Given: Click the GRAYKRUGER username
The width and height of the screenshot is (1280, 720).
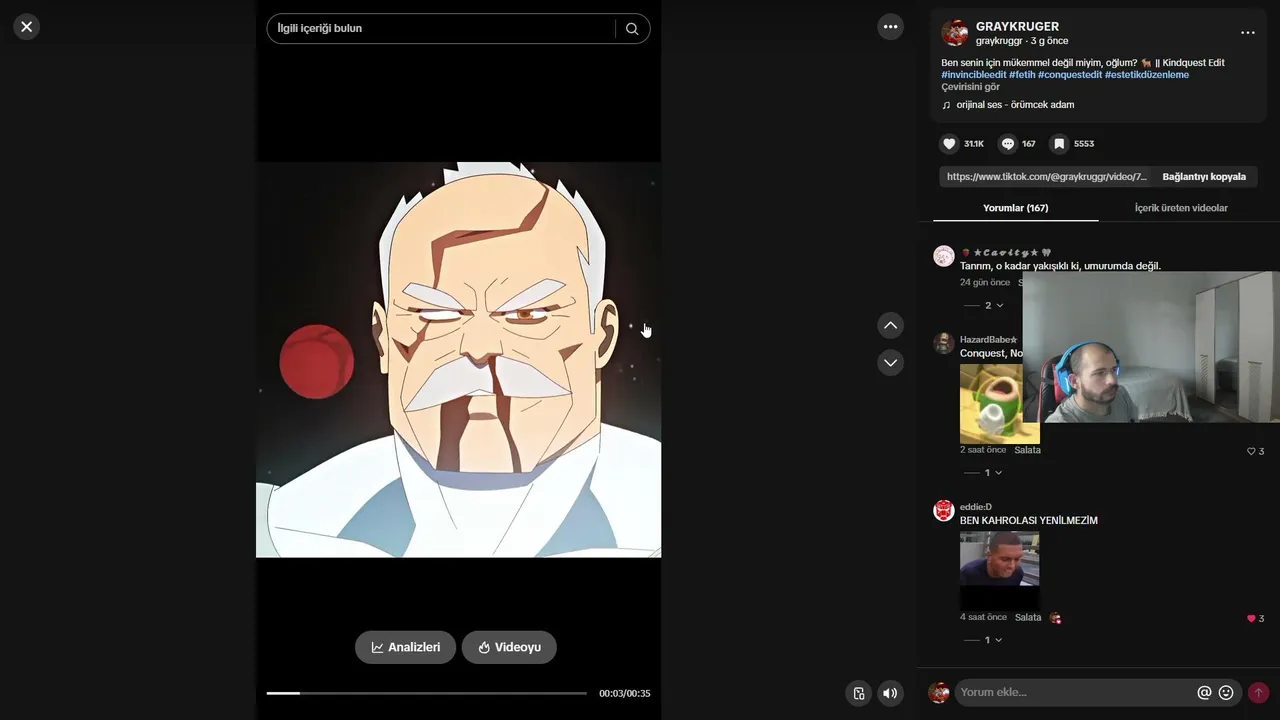Looking at the screenshot, I should pos(1017,26).
